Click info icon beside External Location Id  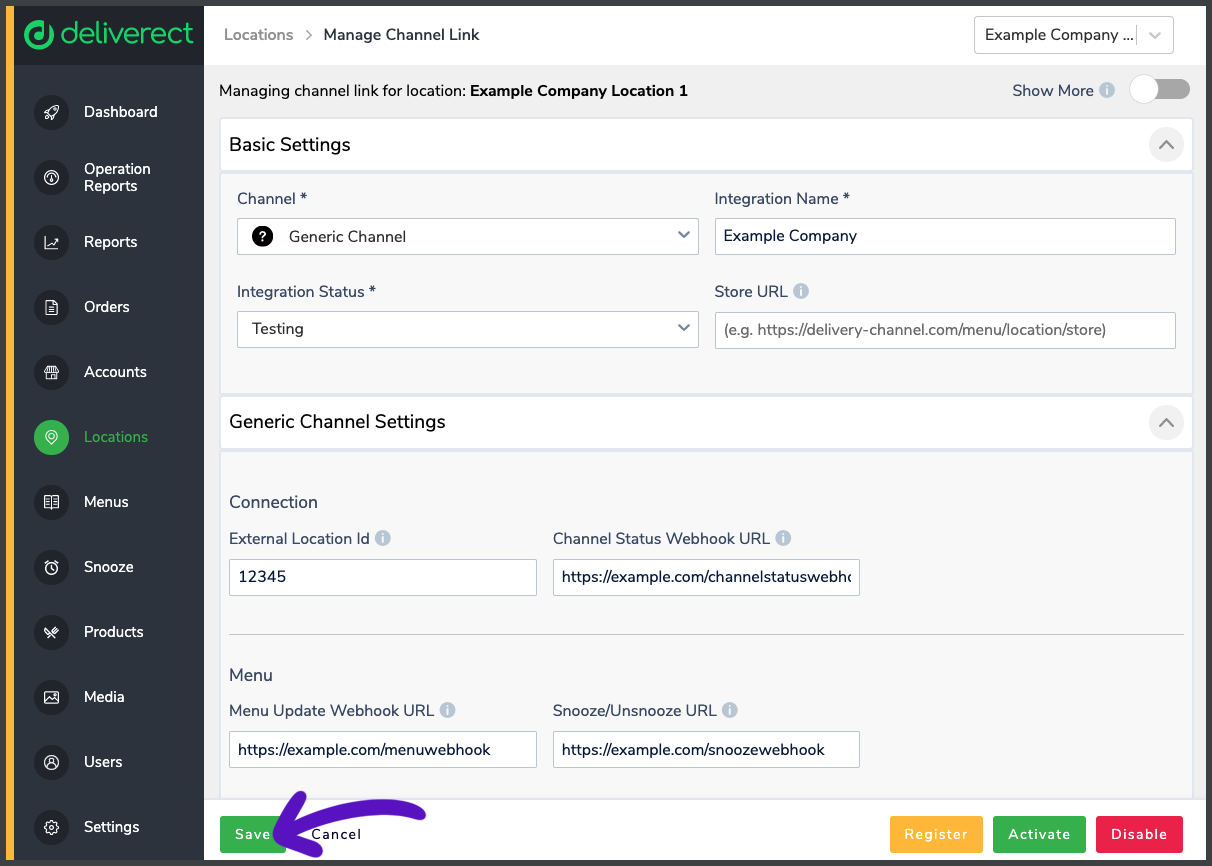tap(383, 538)
